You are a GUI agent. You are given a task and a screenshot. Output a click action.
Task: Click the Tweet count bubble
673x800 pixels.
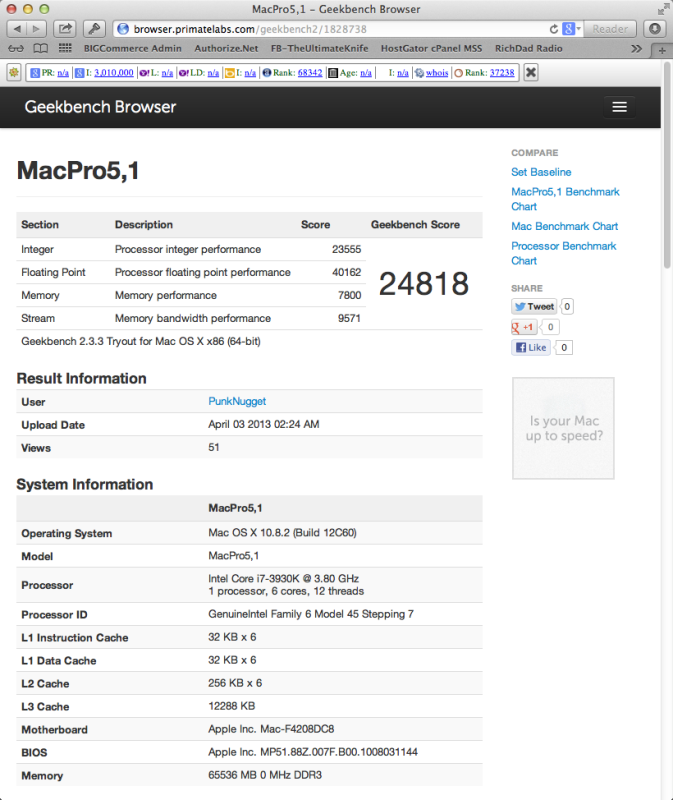tap(567, 307)
